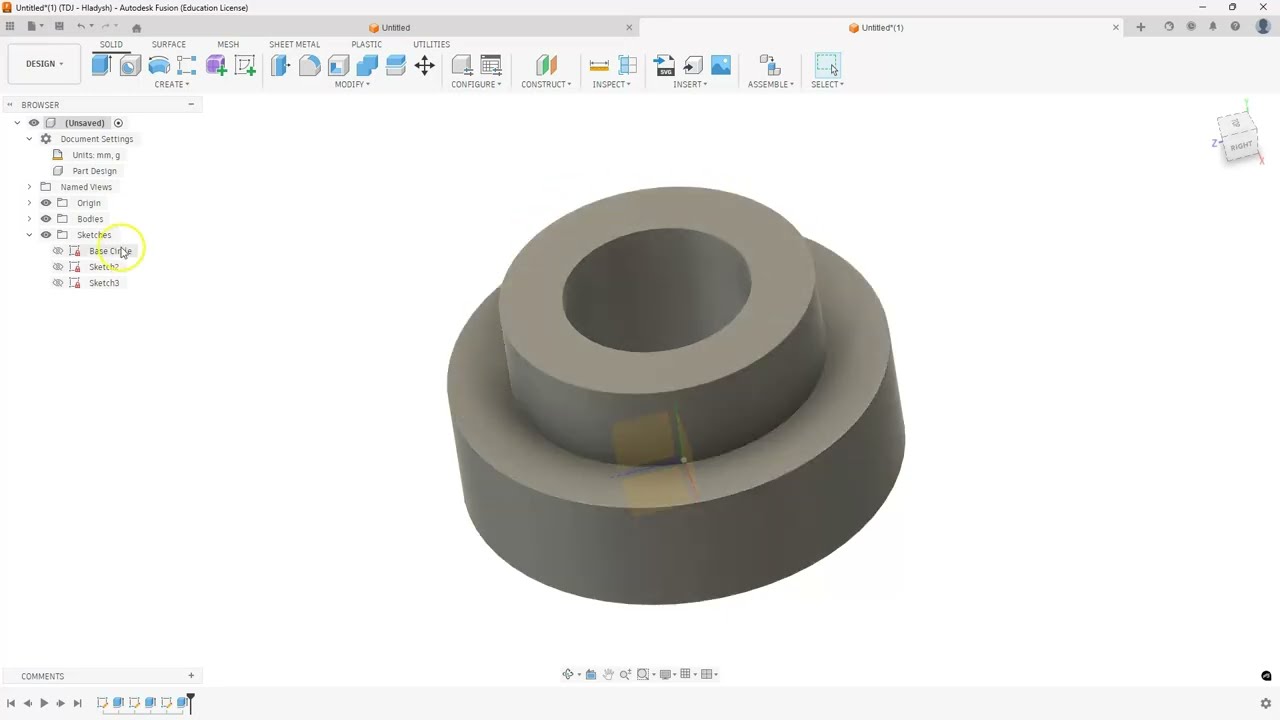This screenshot has width=1280, height=720.
Task: Expand the Origin folder
Action: [29, 203]
